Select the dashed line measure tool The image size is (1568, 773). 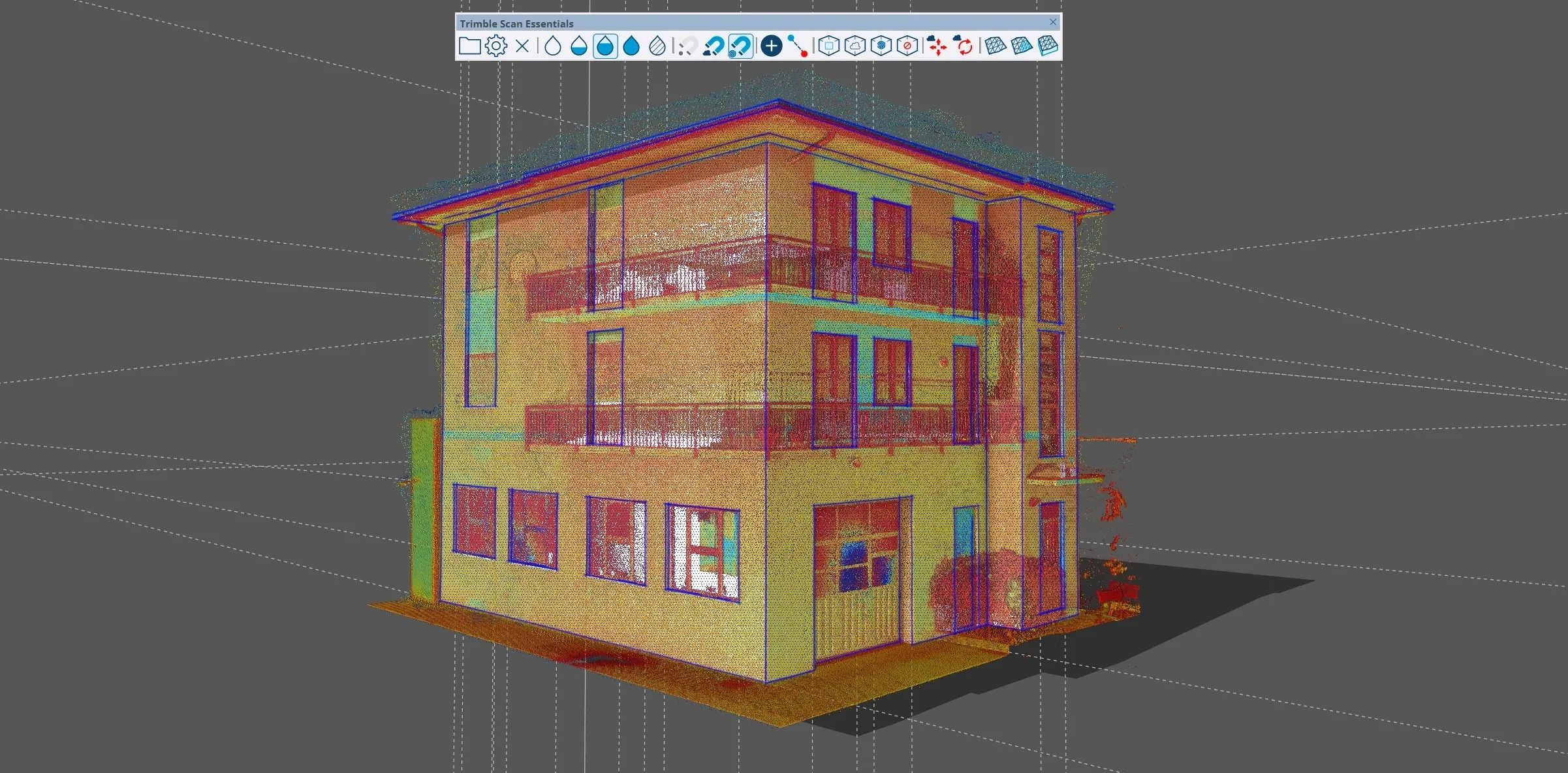click(x=797, y=46)
